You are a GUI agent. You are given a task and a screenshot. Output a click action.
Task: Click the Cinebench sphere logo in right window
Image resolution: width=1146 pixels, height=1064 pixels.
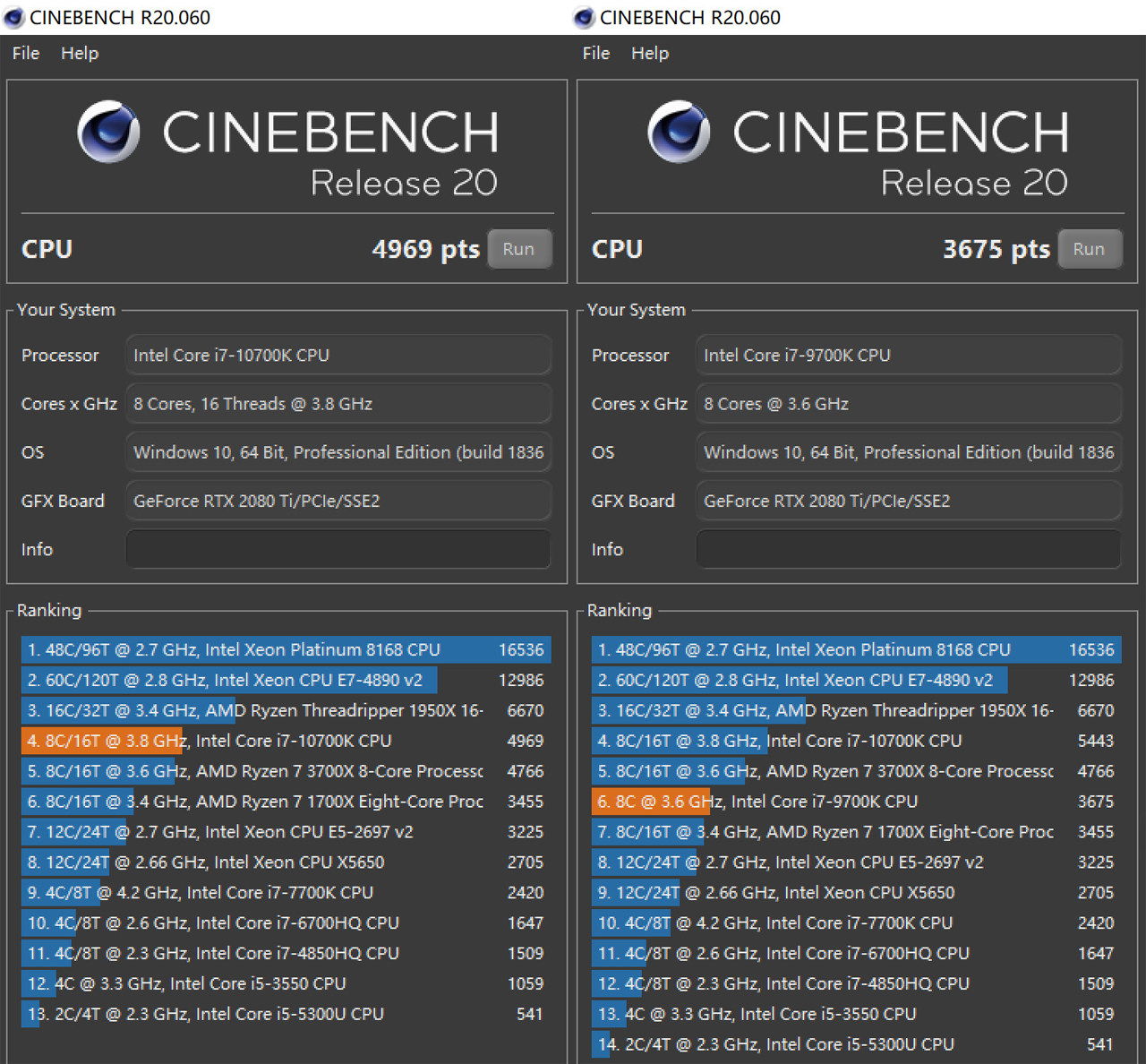679,132
